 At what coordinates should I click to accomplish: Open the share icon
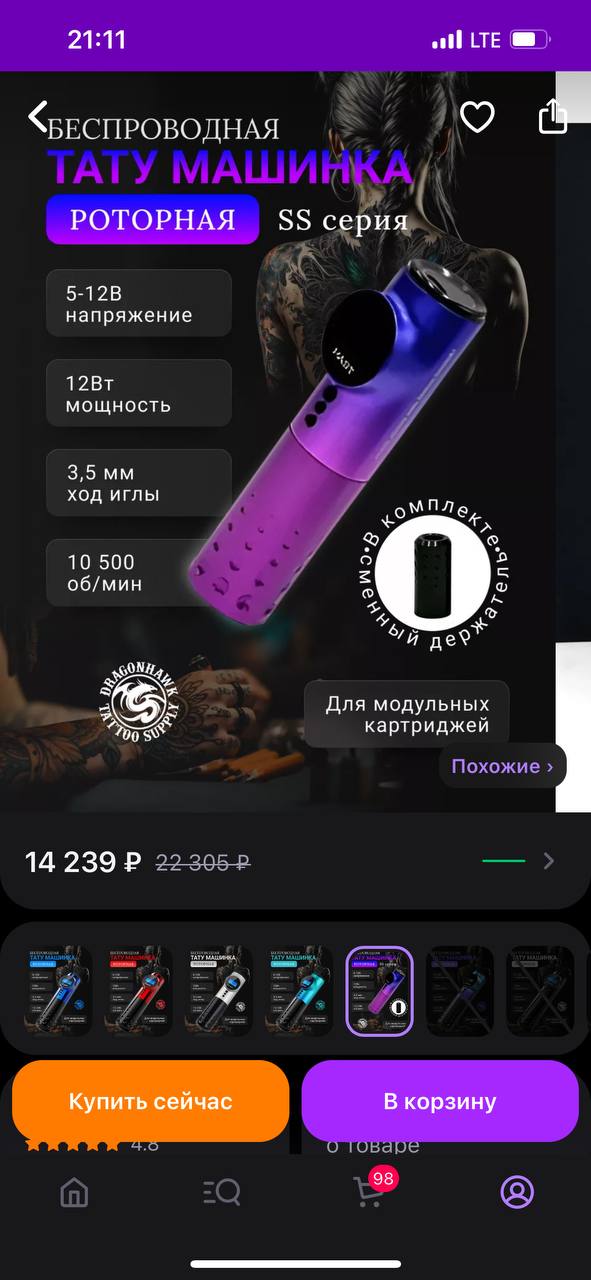coord(553,116)
